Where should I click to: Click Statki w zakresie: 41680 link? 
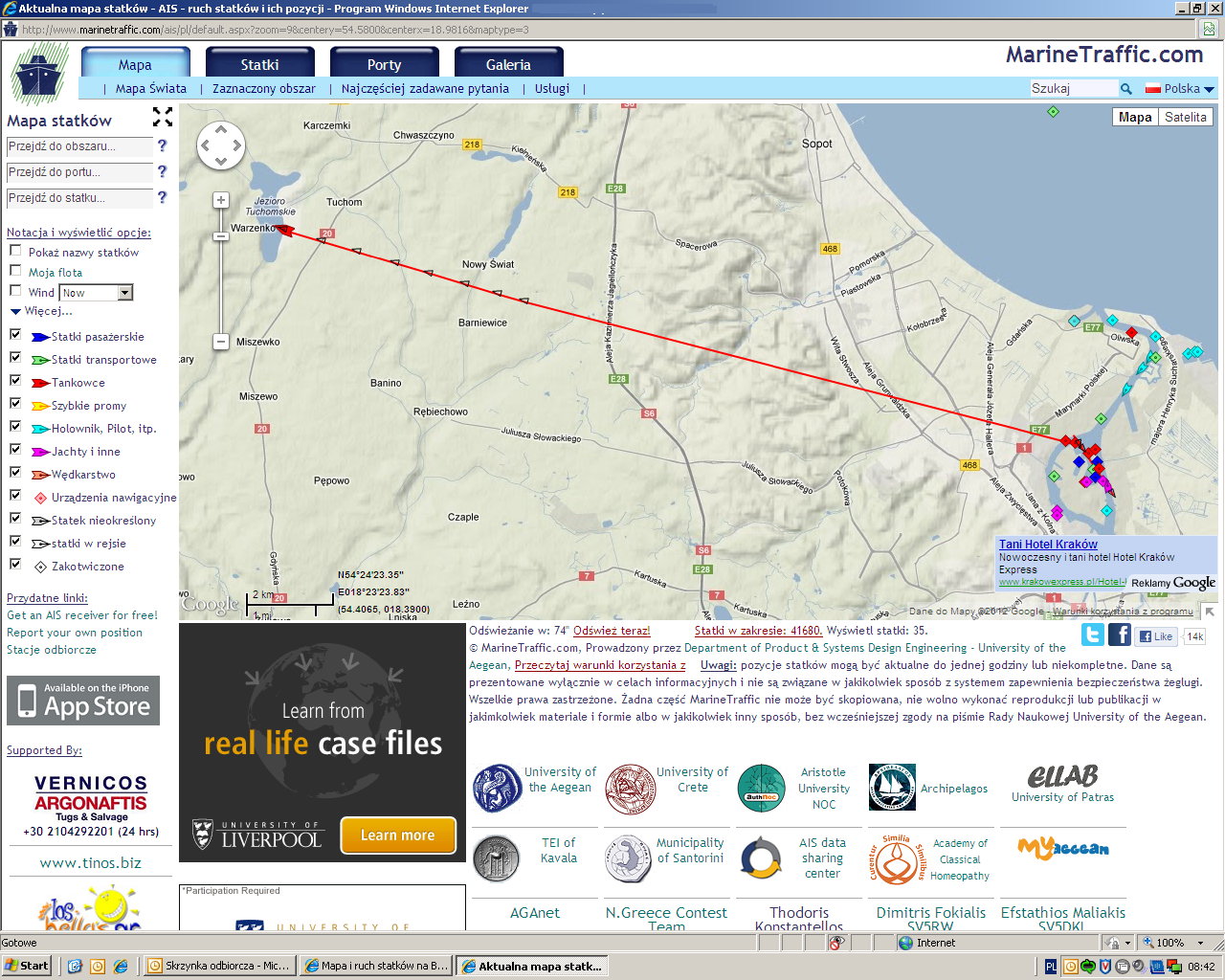click(759, 631)
